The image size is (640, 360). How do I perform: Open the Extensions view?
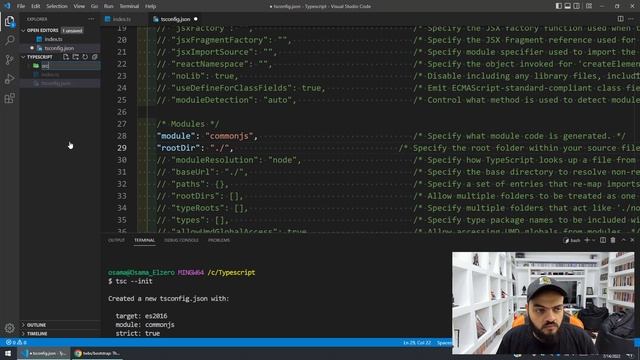point(9,98)
